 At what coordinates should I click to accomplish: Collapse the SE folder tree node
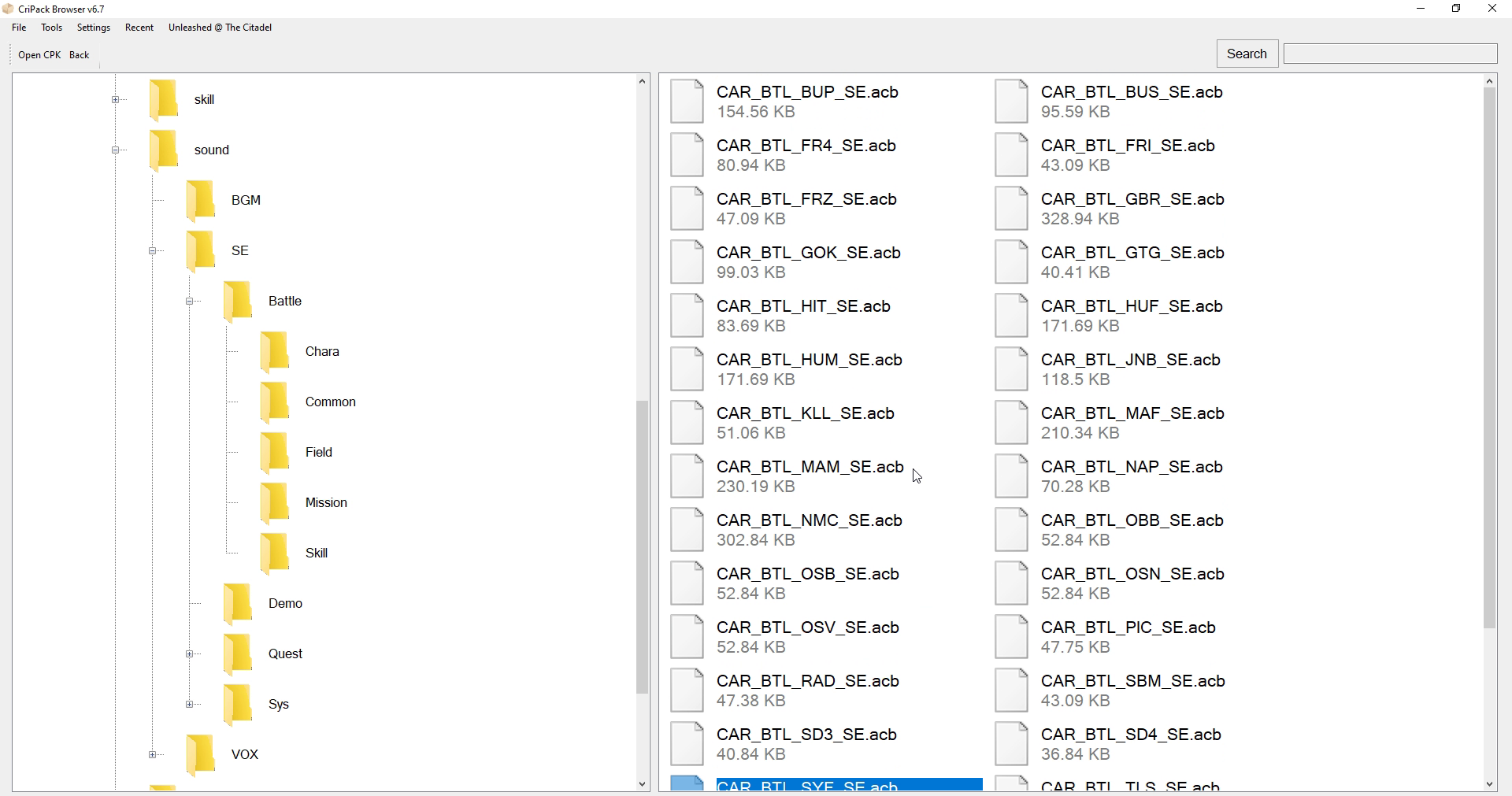(x=152, y=251)
